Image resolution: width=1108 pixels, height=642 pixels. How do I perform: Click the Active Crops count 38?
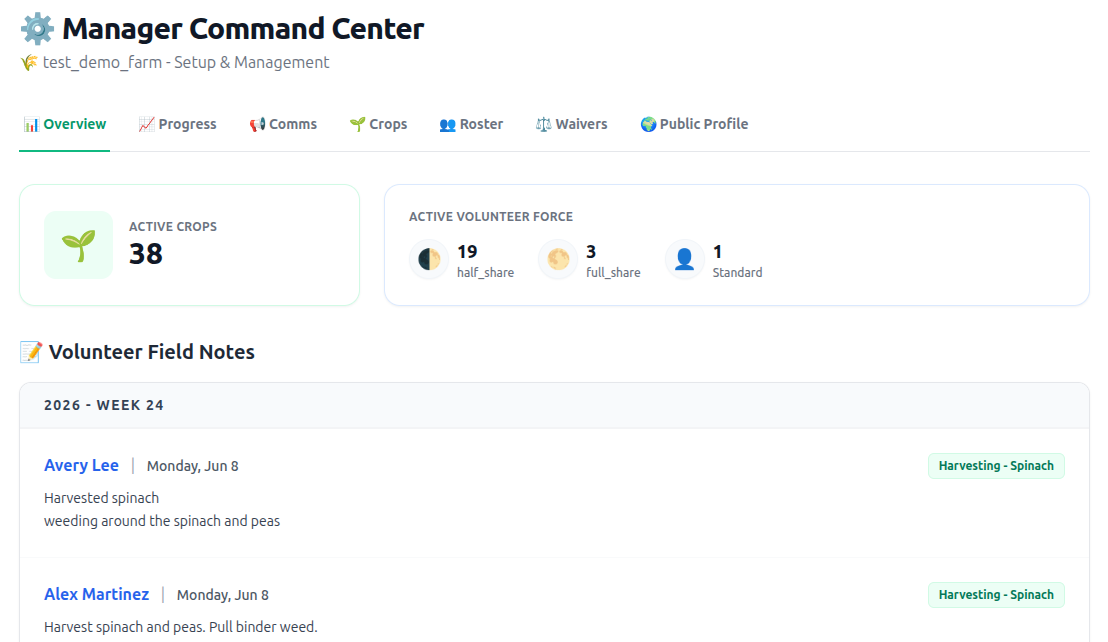146,254
